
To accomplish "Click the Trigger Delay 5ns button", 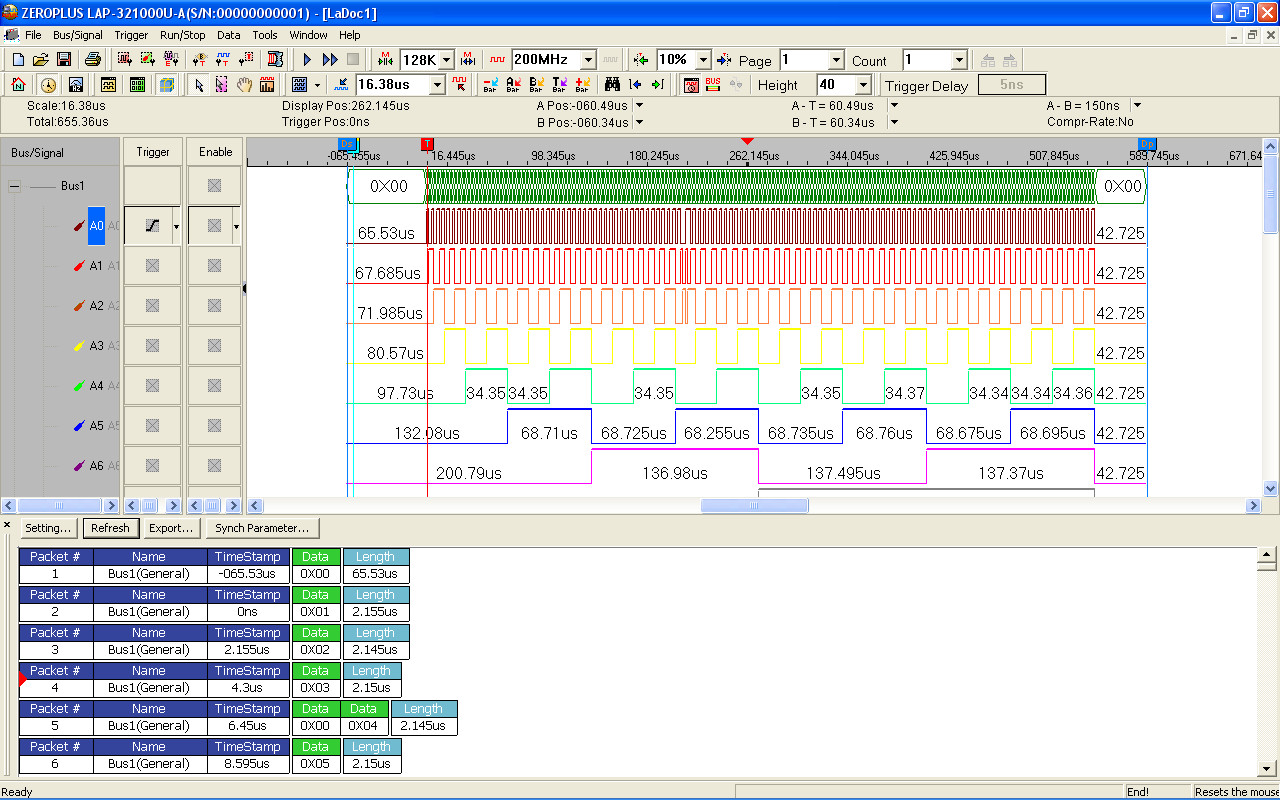I will coord(1011,85).
